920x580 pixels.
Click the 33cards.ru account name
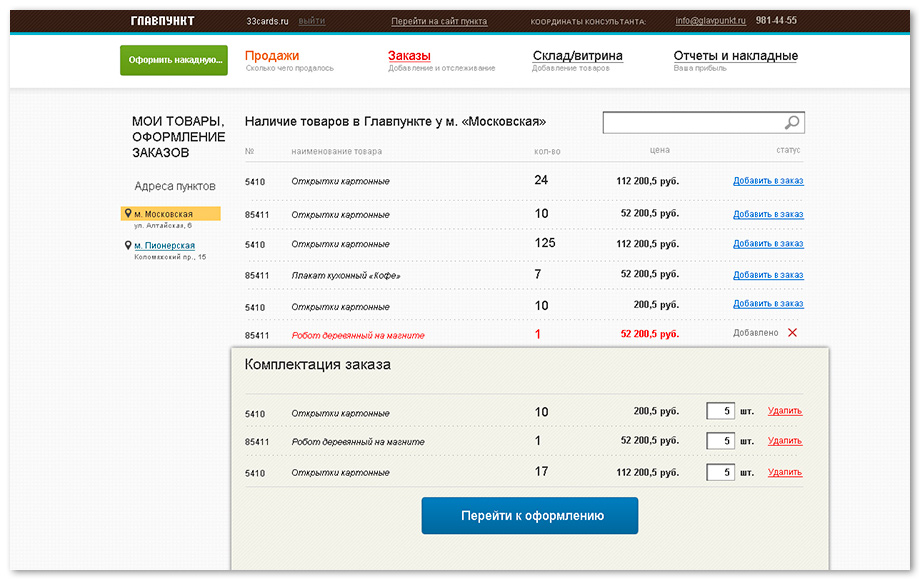pyautogui.click(x=267, y=21)
